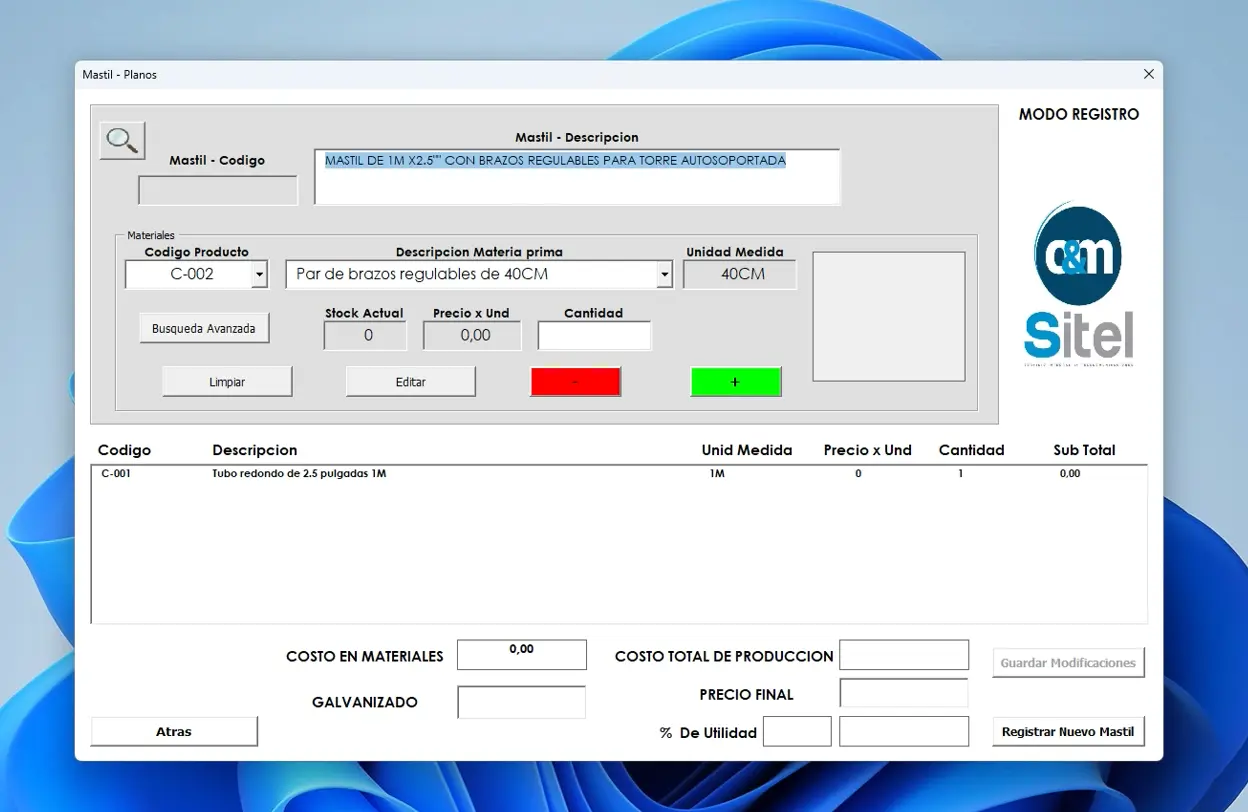Click the magnifying glass search icon

tap(122, 140)
